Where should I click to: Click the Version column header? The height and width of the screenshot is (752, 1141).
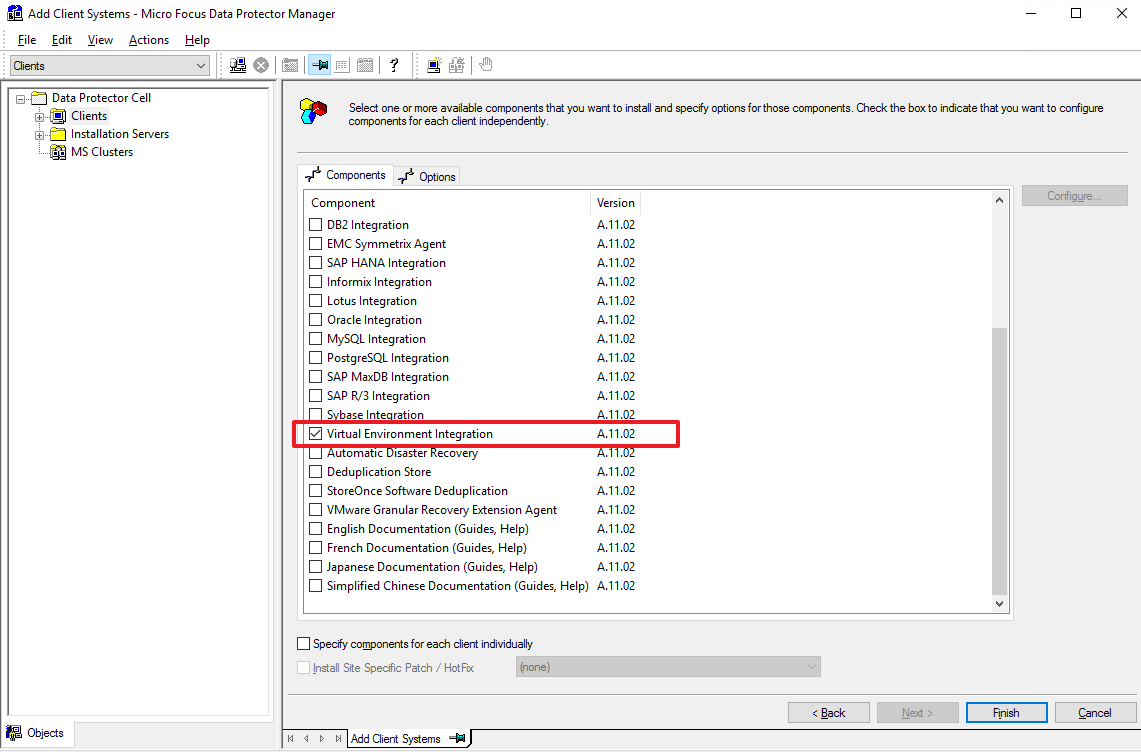616,203
